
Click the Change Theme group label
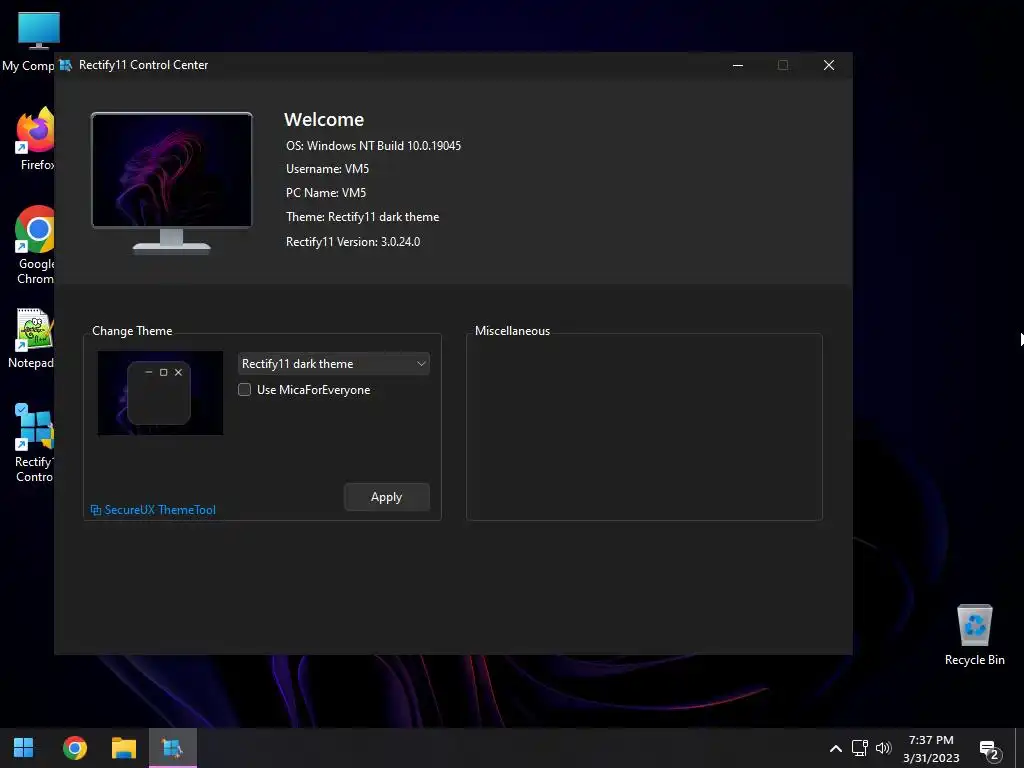click(133, 331)
